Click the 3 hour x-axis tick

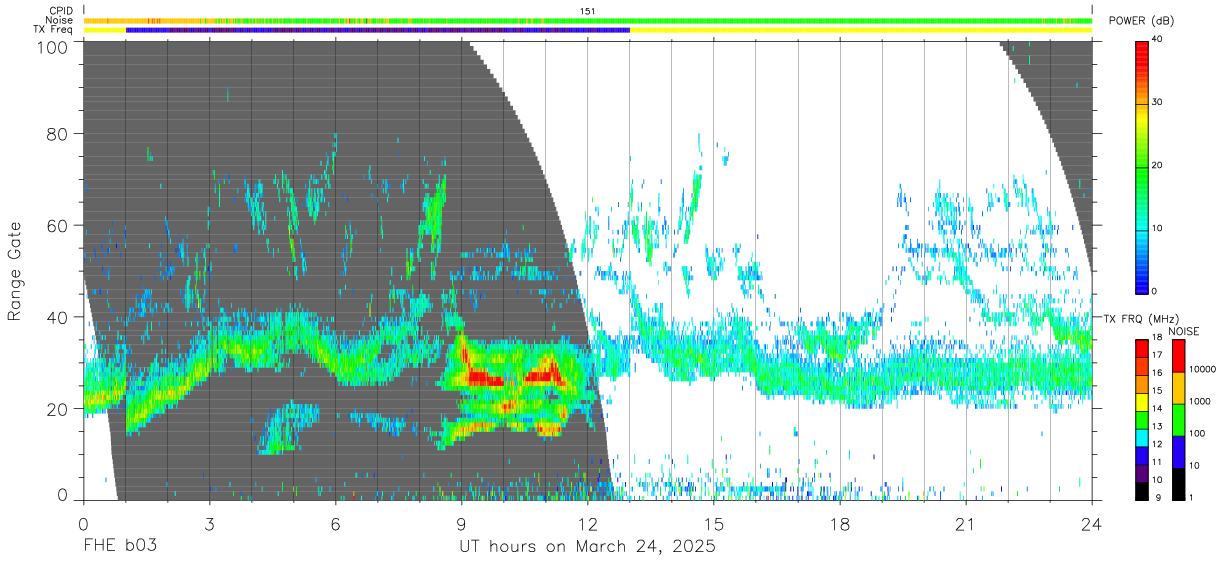209,522
